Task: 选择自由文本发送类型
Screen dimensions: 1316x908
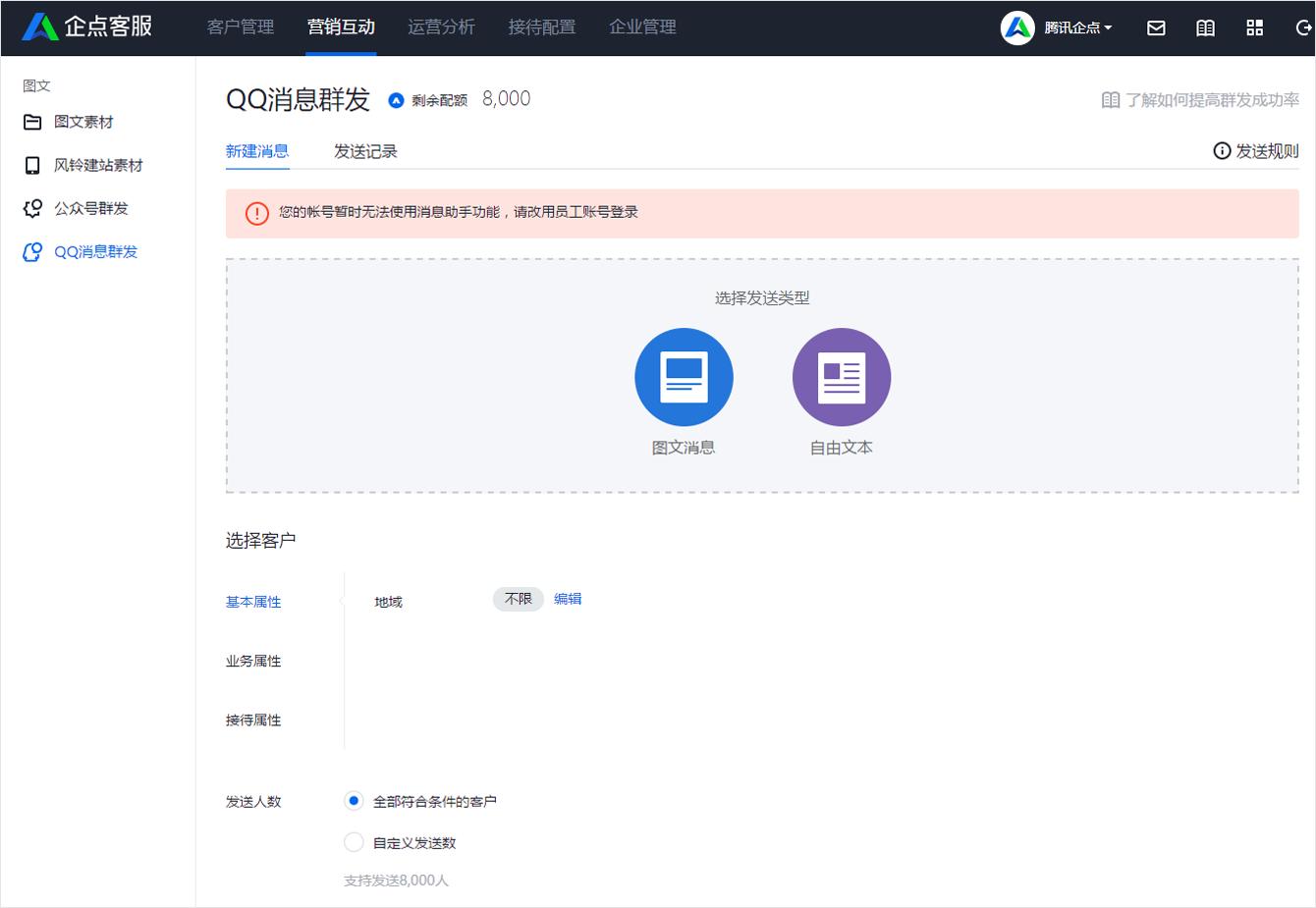Action: point(842,376)
